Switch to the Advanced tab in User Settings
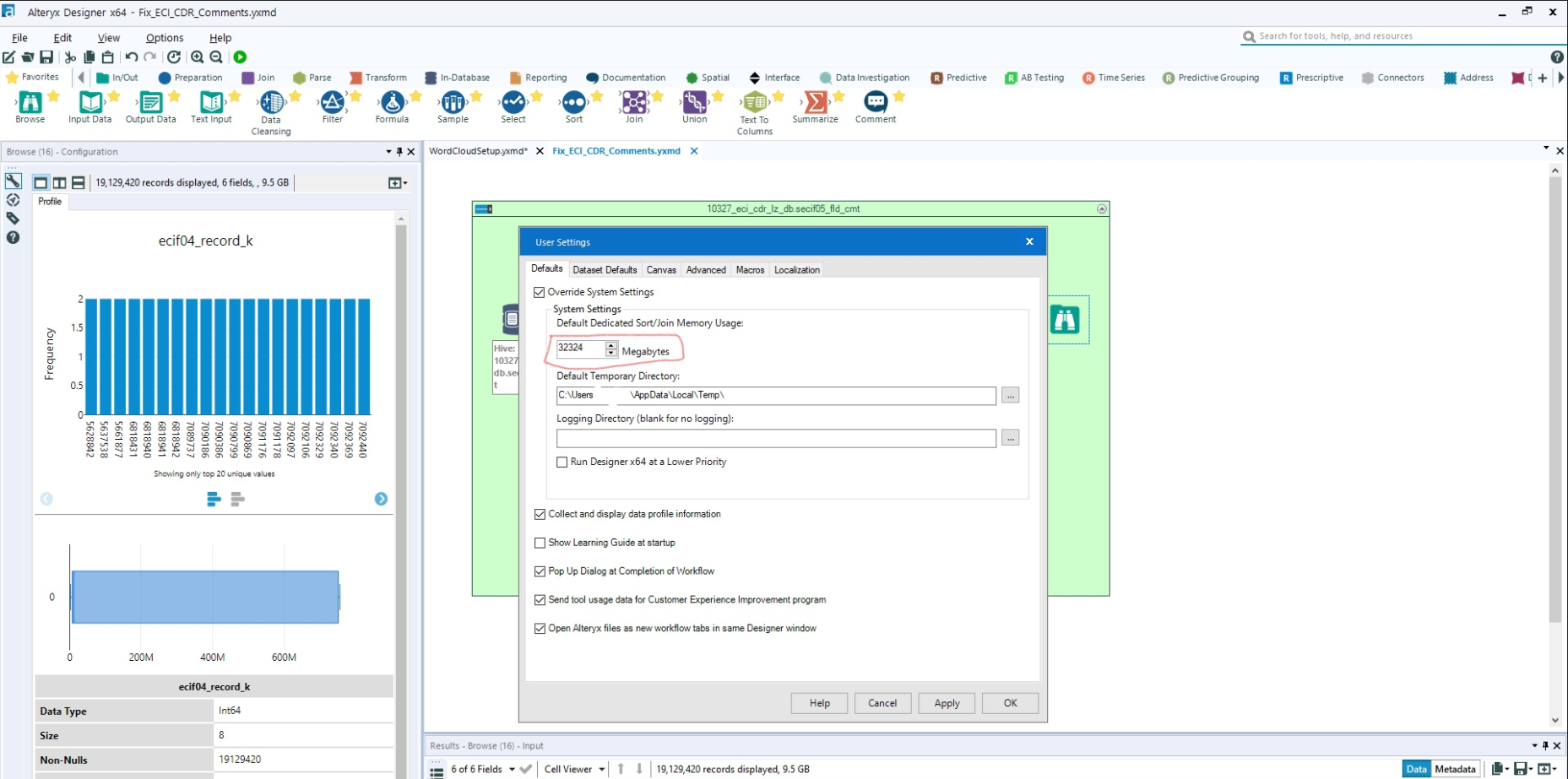This screenshot has height=779, width=1568. coord(706,269)
